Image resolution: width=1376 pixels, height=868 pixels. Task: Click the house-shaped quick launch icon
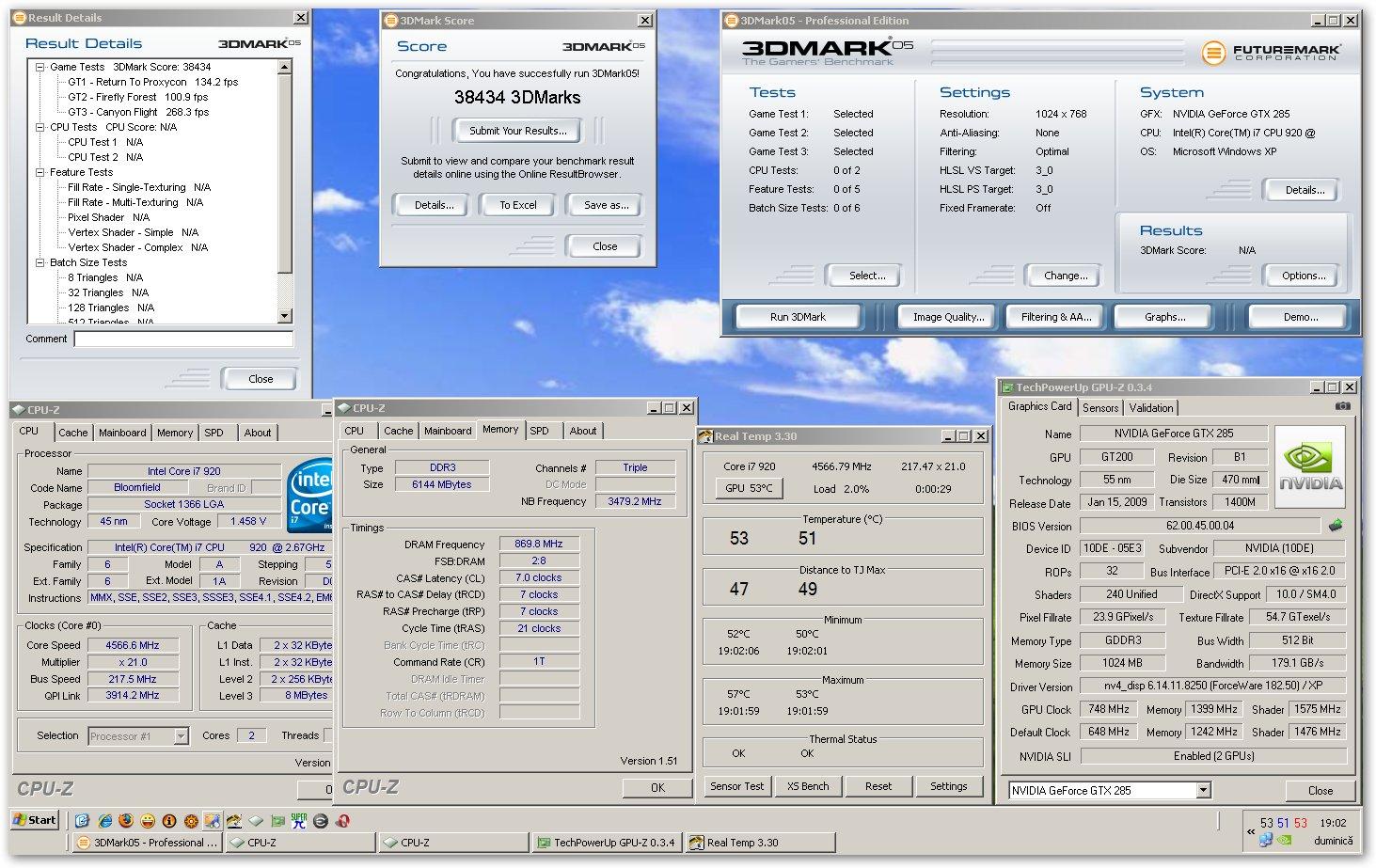click(234, 820)
